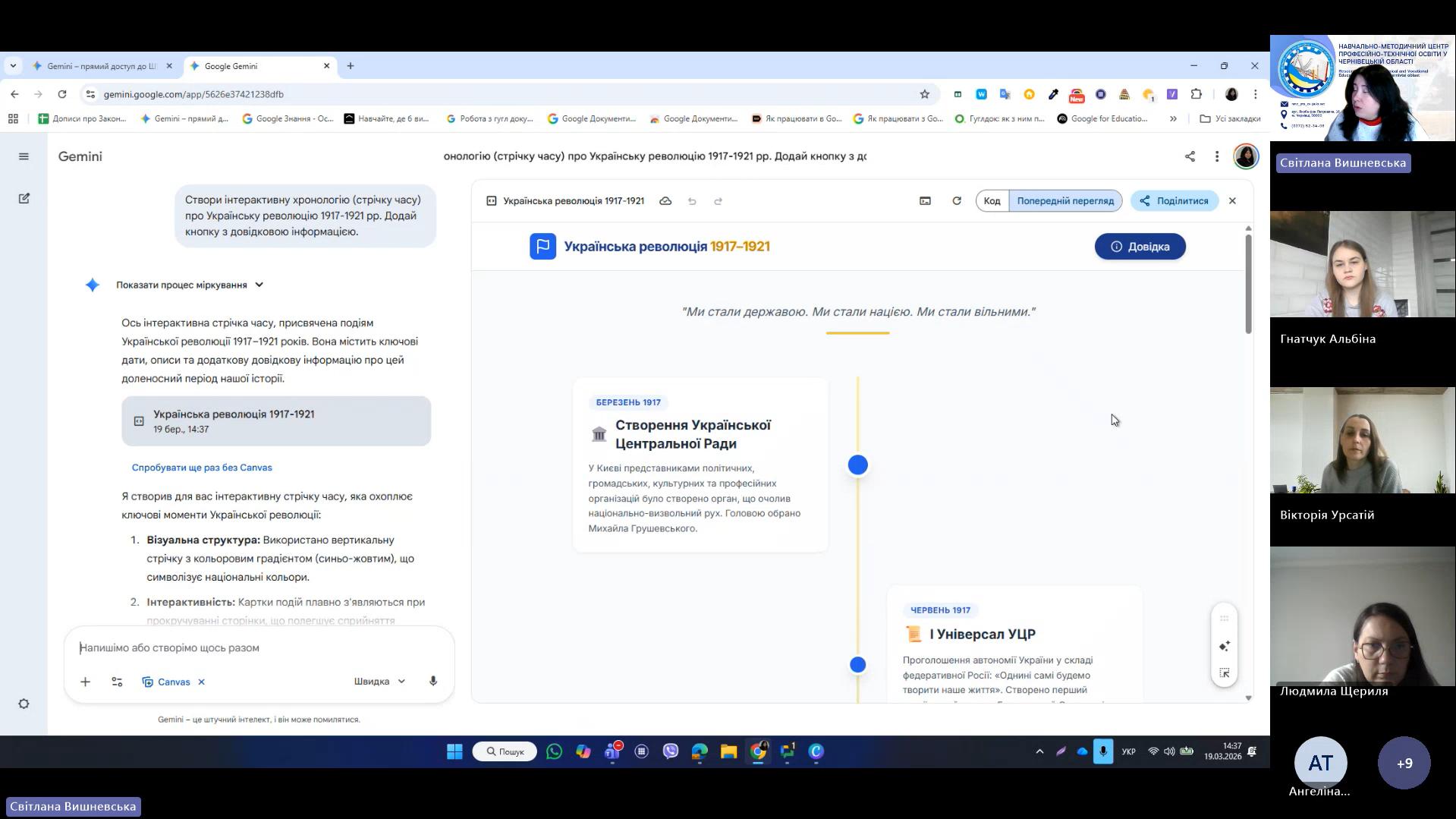Open Gemini settings gear icon
Image resolution: width=1456 pixels, height=819 pixels.
(24, 704)
